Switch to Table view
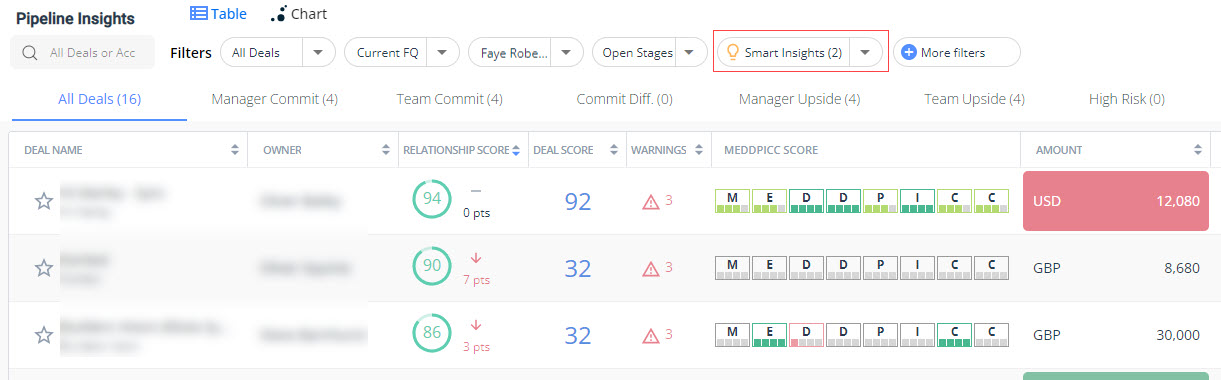 218,14
